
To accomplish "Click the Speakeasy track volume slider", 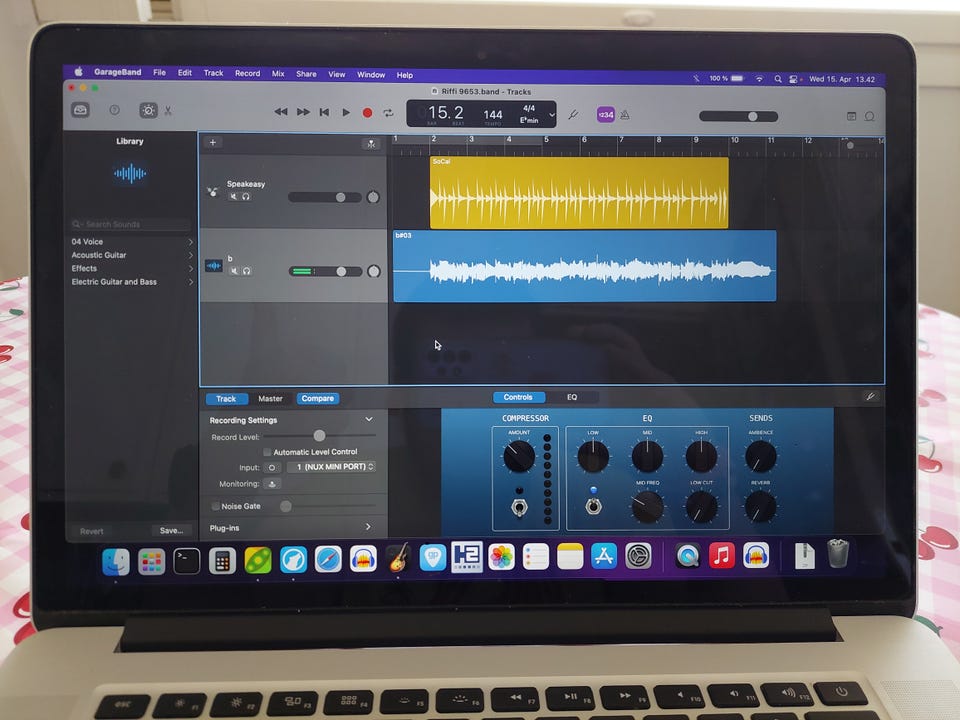I will click(324, 197).
